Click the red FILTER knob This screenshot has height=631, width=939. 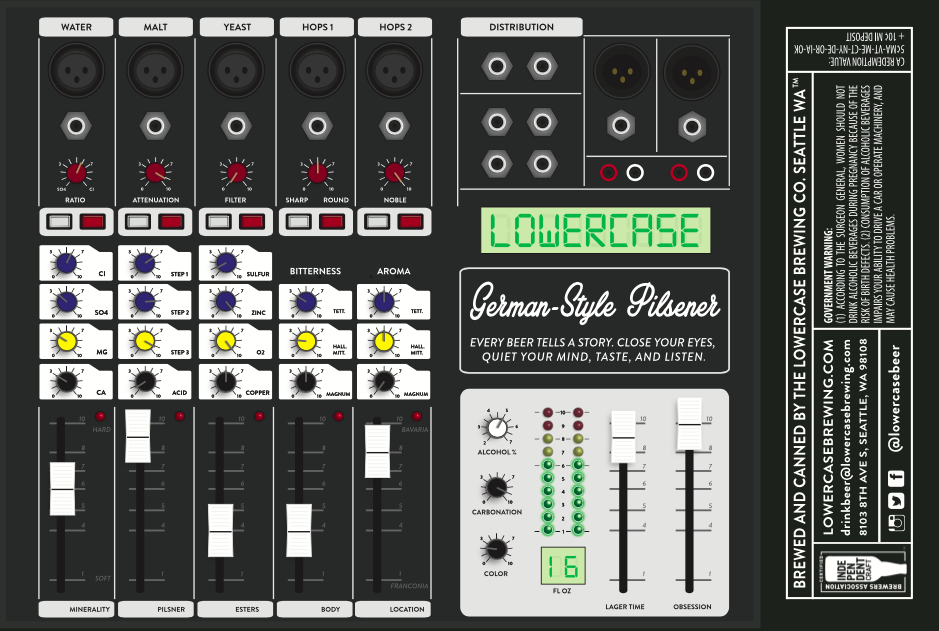click(236, 173)
